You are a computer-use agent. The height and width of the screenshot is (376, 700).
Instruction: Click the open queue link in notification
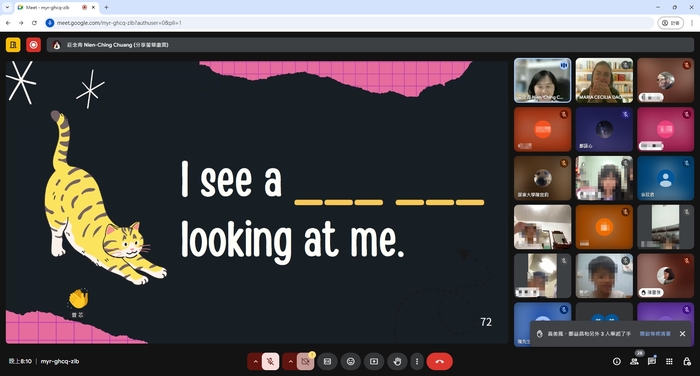pyautogui.click(x=655, y=334)
